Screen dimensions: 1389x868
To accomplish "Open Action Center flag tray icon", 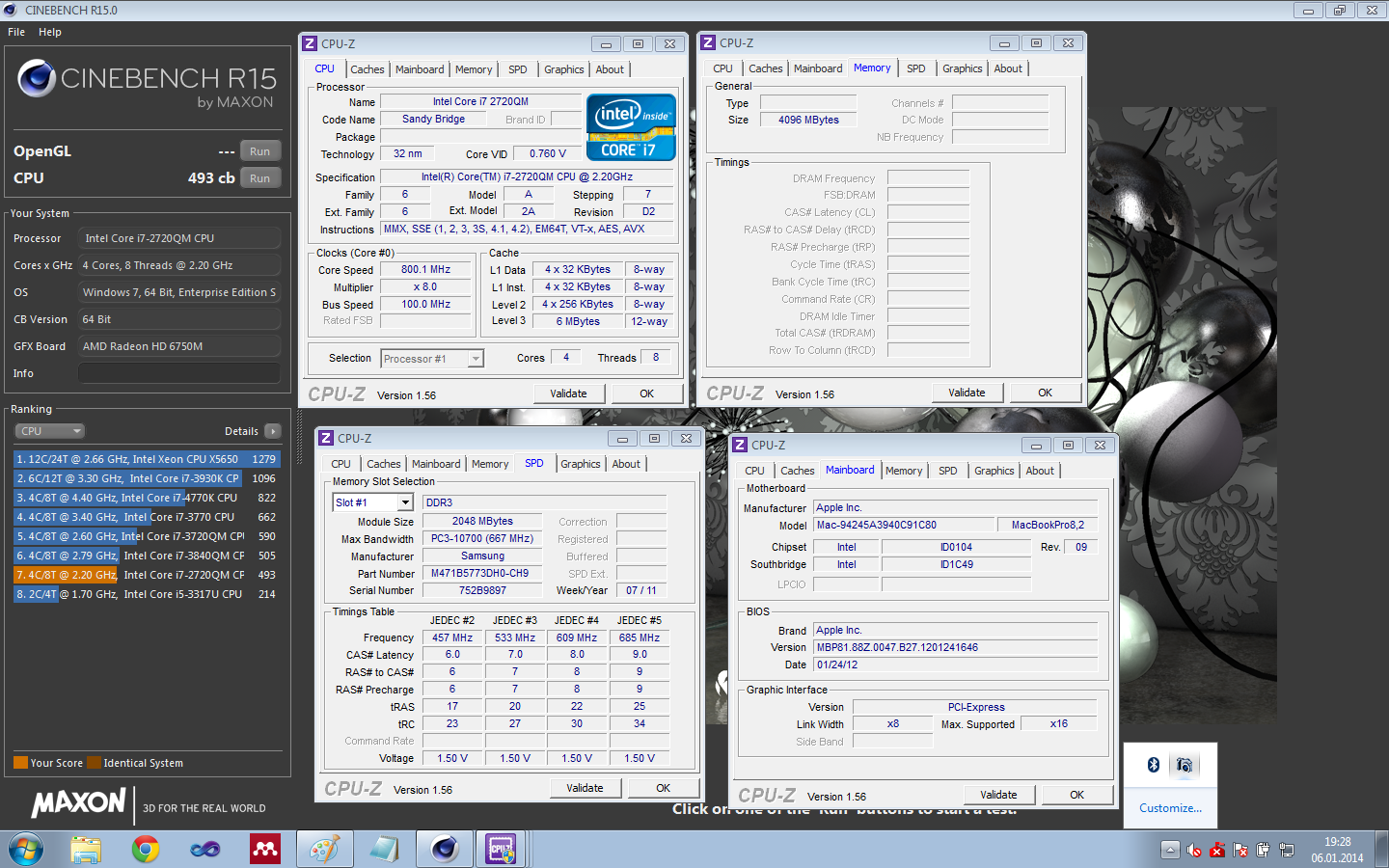I will pos(1240,850).
